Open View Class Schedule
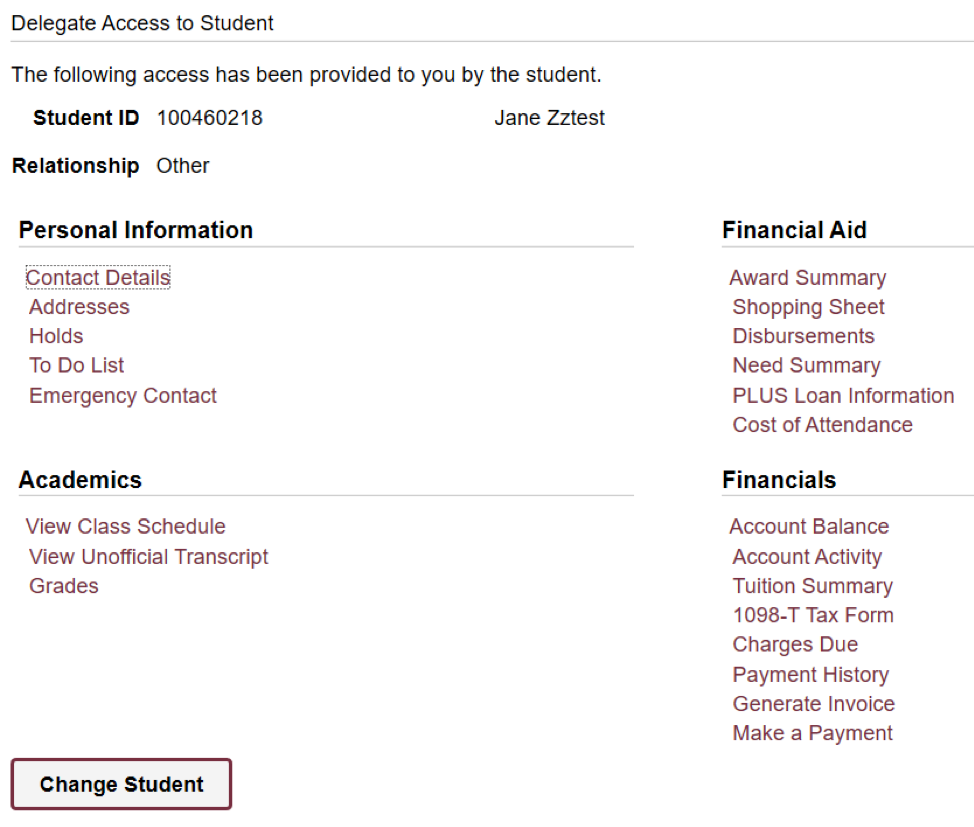Screen dimensions: 974x827 [125, 526]
